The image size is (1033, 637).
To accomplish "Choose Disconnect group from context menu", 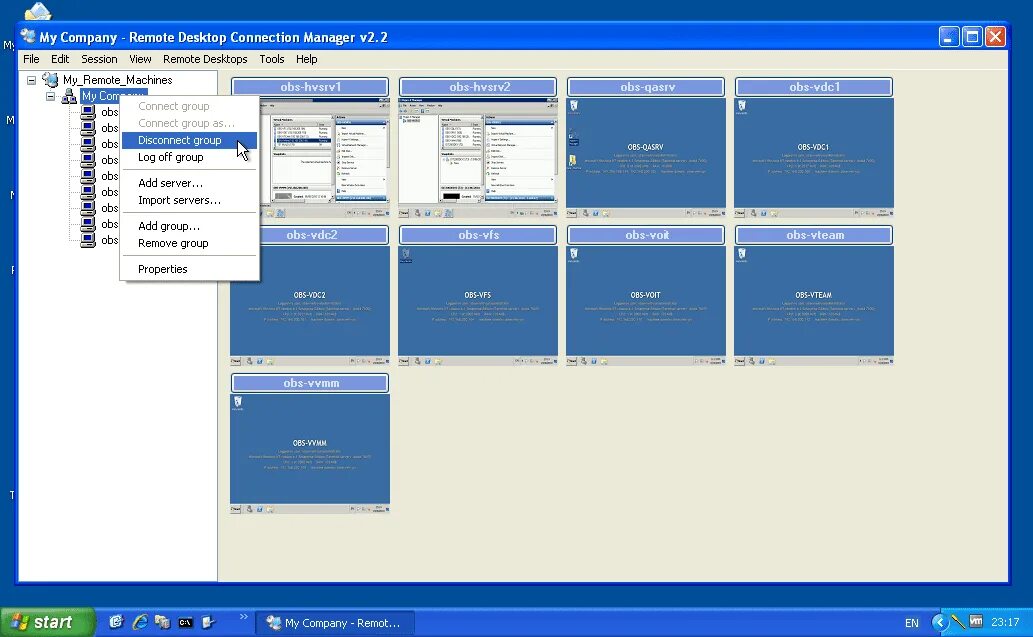I will pos(189,140).
